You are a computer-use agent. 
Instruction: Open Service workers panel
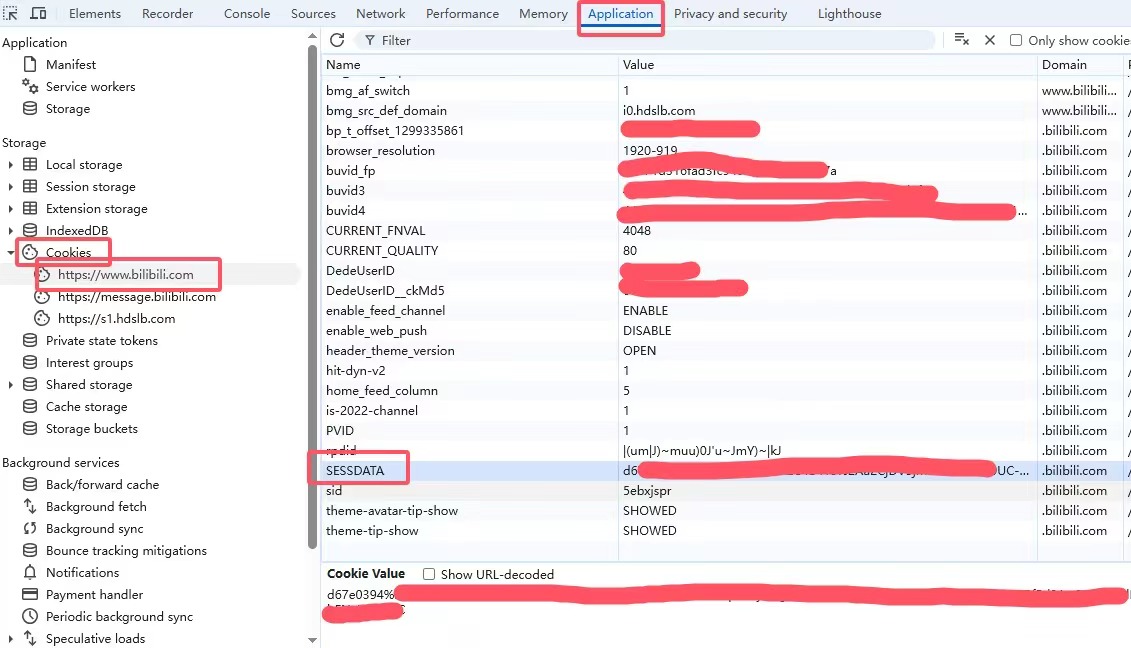point(90,86)
